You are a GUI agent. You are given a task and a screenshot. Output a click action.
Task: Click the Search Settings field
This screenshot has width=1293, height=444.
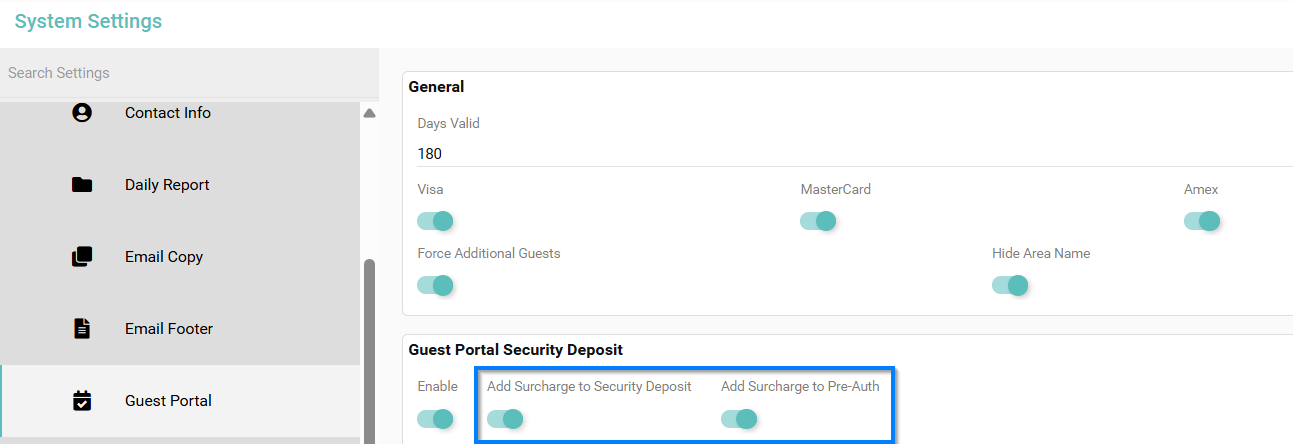180,73
